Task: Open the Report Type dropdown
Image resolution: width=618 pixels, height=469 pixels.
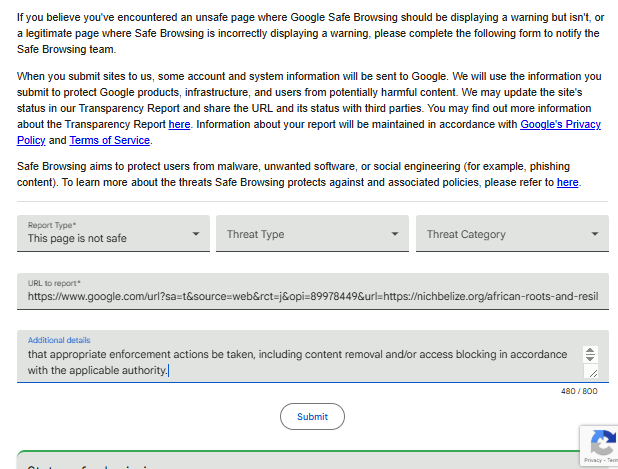Action: (x=113, y=233)
